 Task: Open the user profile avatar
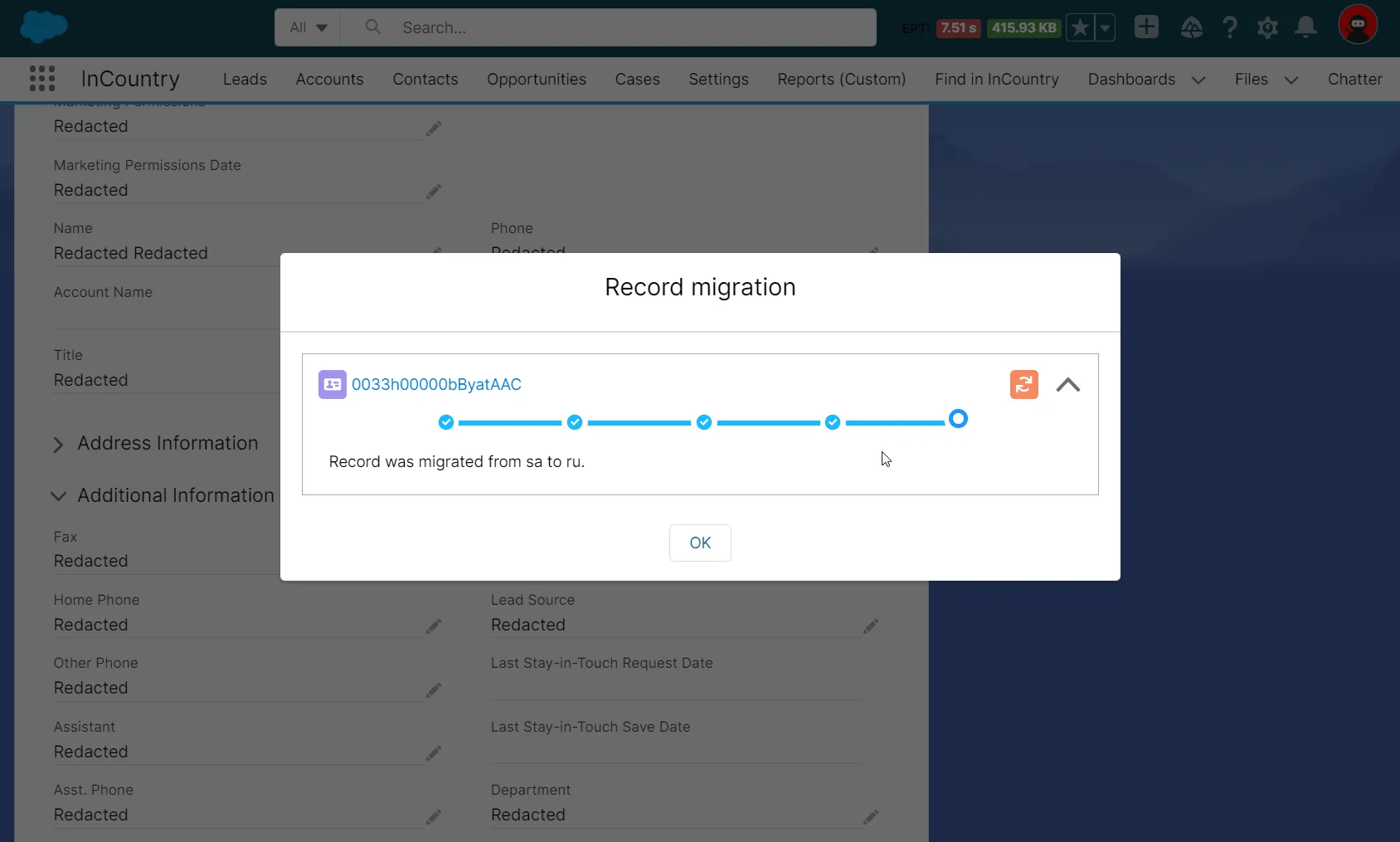click(1358, 24)
